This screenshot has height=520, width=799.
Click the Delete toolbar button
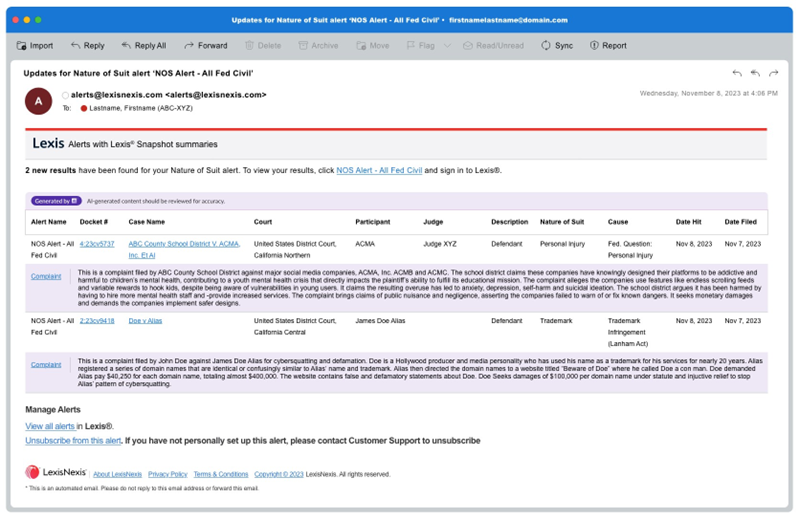coord(263,45)
